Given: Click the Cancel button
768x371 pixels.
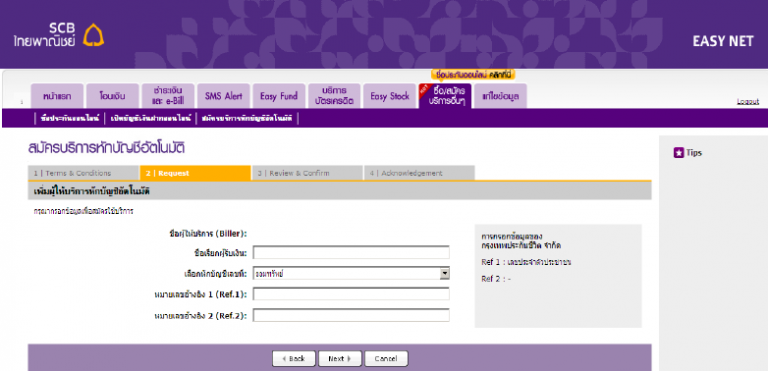Looking at the screenshot, I should 386,359.
